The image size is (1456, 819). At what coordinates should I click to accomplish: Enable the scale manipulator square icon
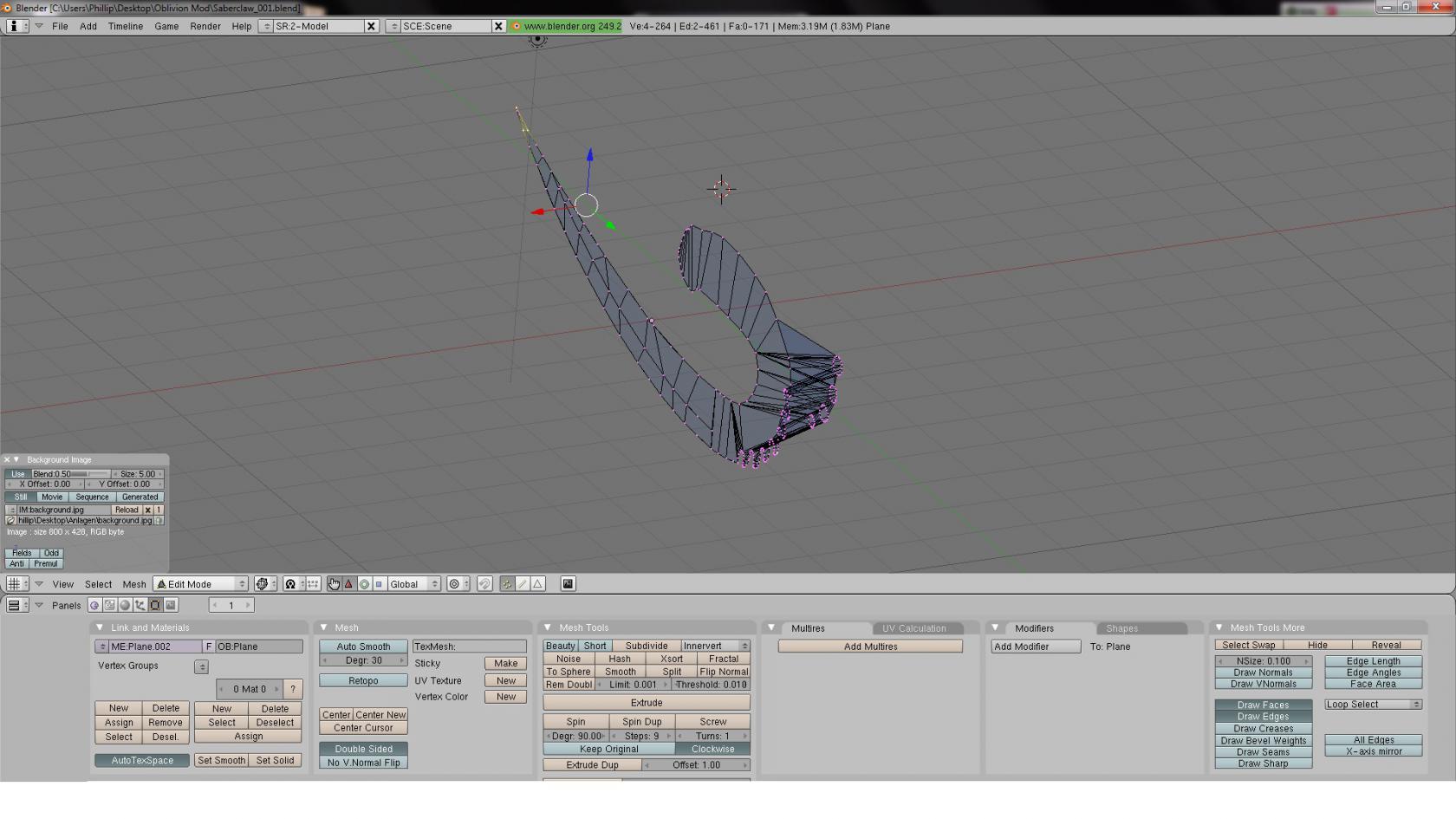379,584
